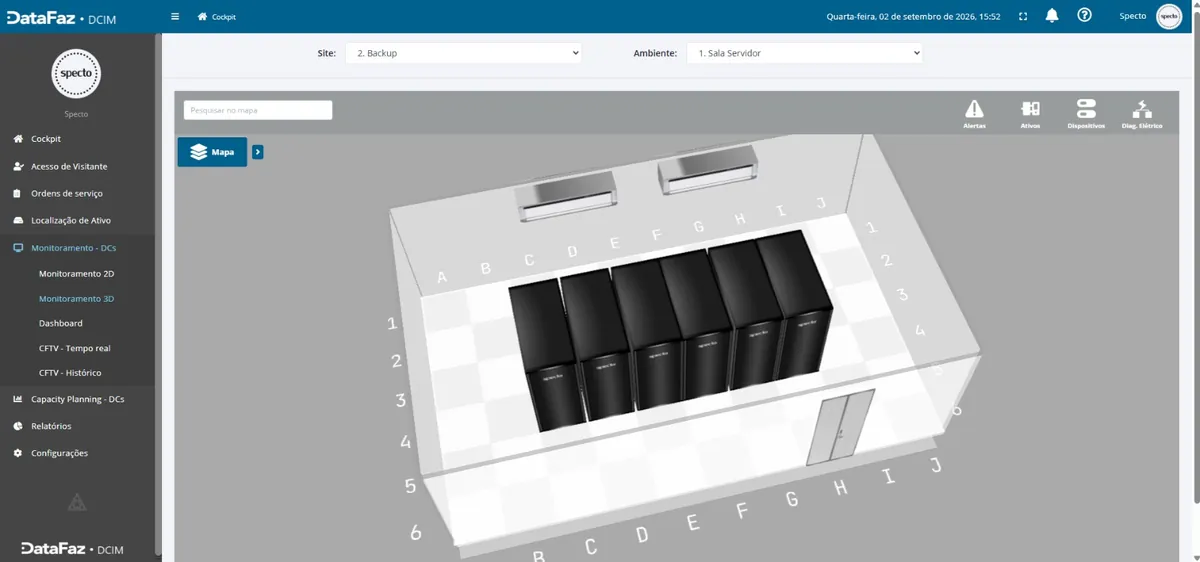Click the Monitoramento - DCs monitor icon
This screenshot has height=562, width=1200.
click(x=18, y=247)
